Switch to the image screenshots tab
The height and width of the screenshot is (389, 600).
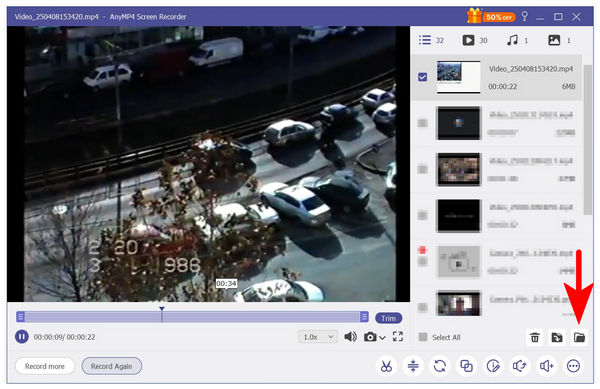click(559, 40)
